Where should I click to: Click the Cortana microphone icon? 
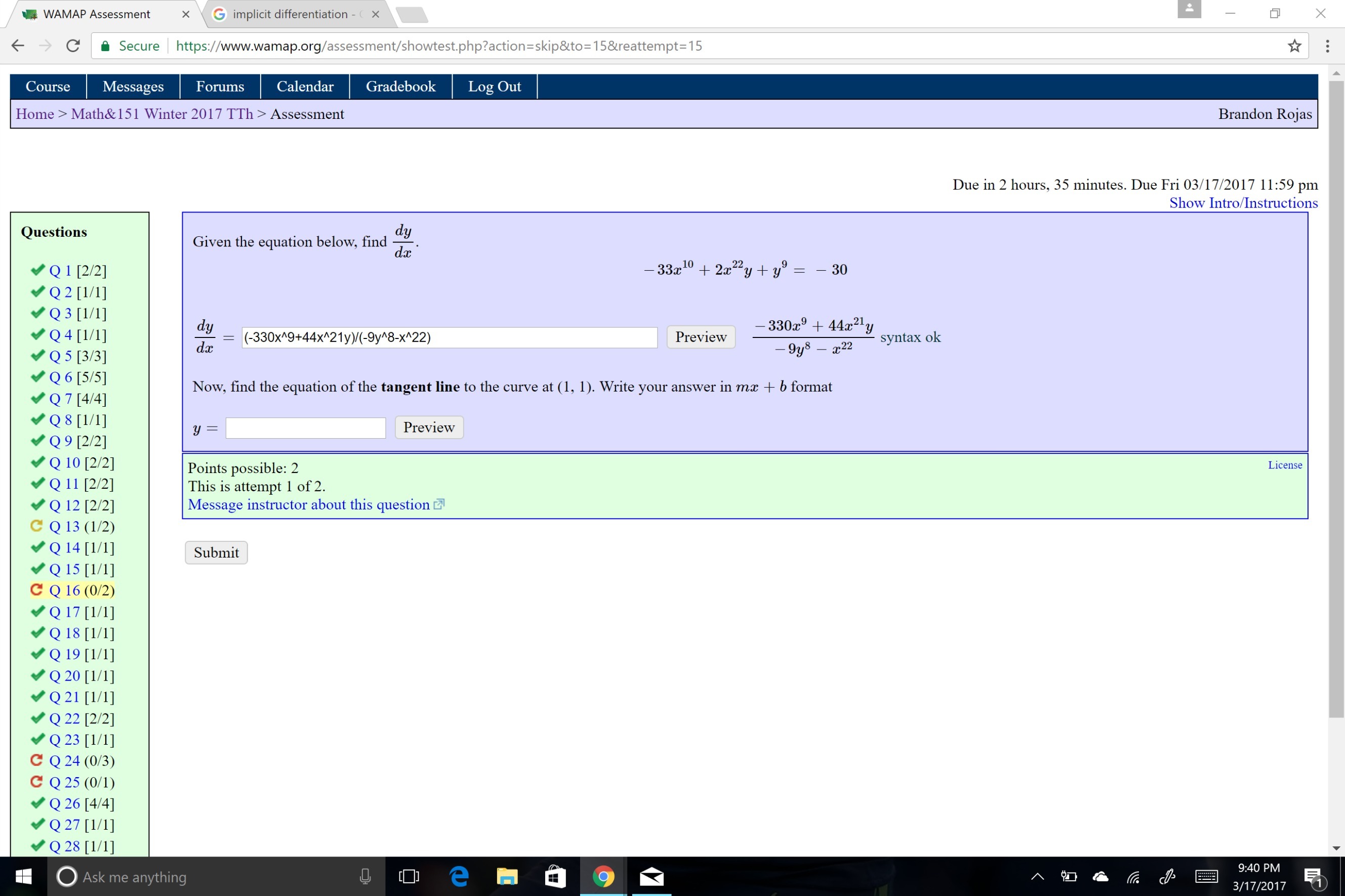[x=364, y=877]
